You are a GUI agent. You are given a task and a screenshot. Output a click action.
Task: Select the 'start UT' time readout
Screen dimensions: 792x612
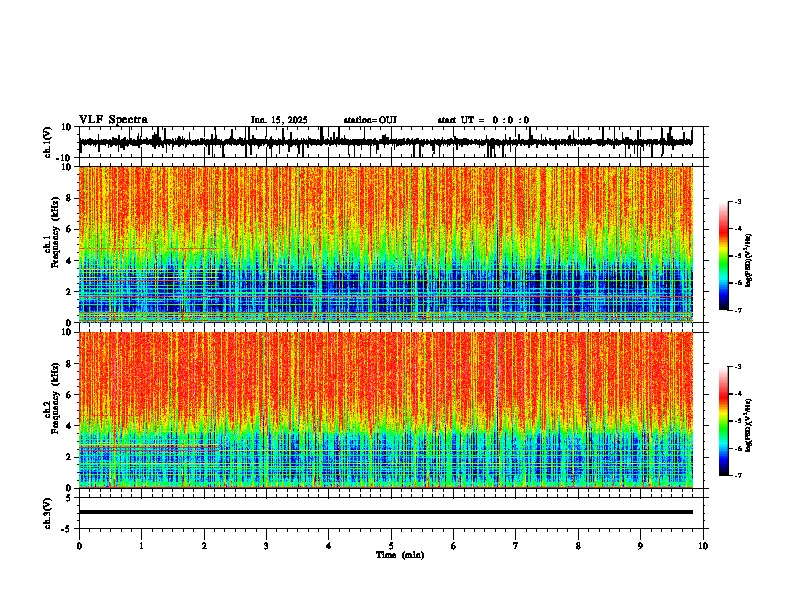pyautogui.click(x=483, y=120)
